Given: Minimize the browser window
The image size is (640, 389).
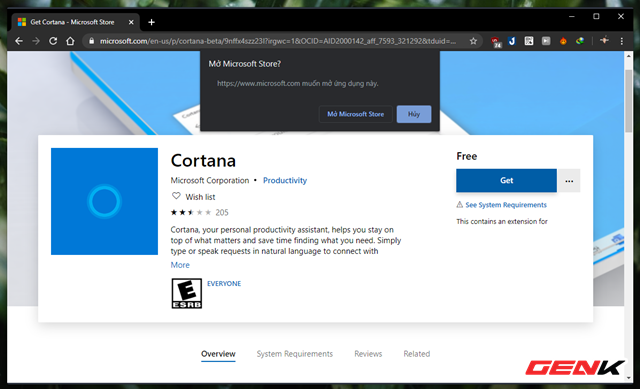Looking at the screenshot, I should 571,16.
